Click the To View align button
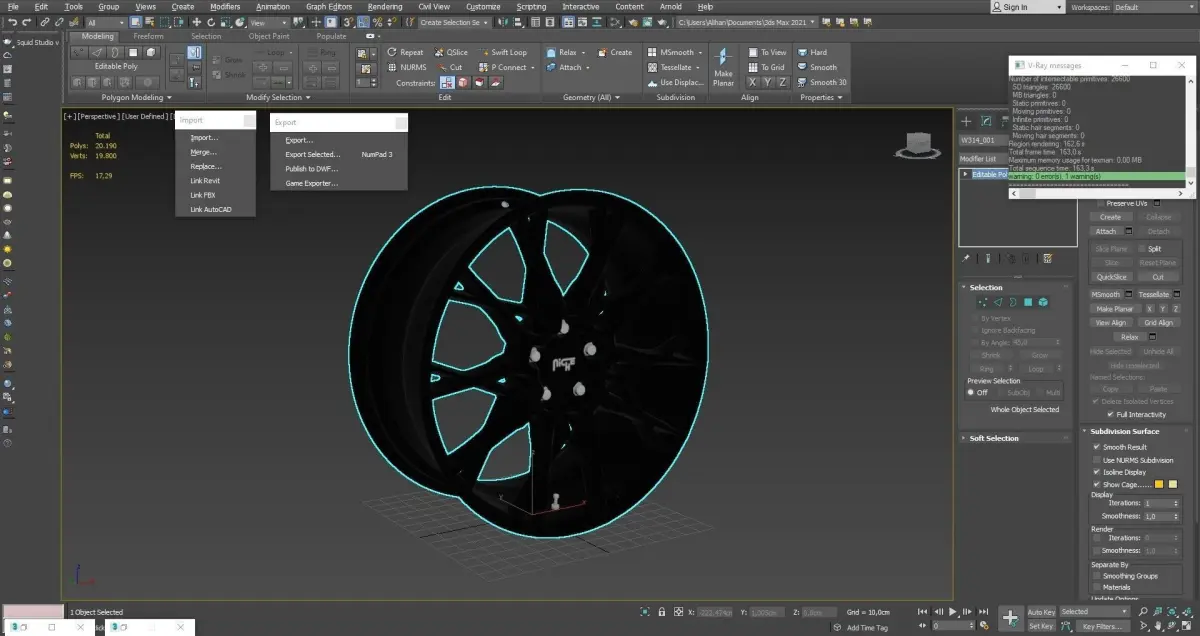This screenshot has height=636, width=1200. point(767,52)
